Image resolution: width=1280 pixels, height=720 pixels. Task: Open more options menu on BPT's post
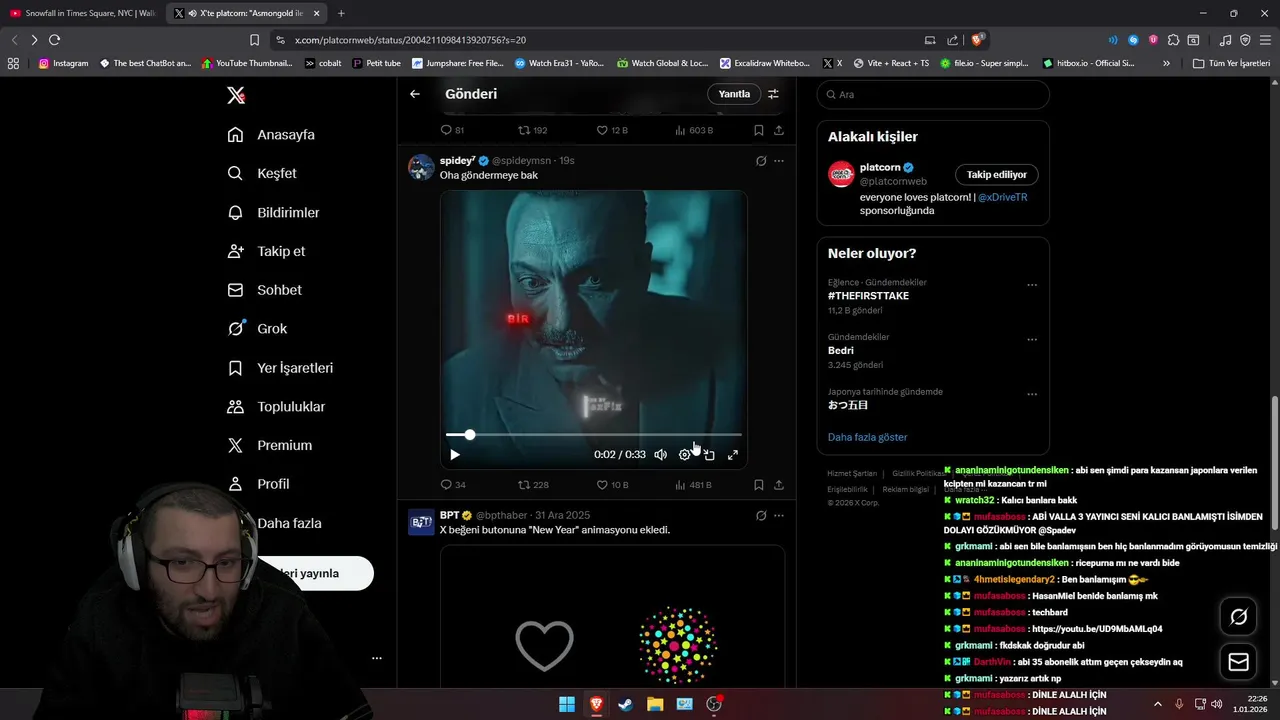[779, 516]
